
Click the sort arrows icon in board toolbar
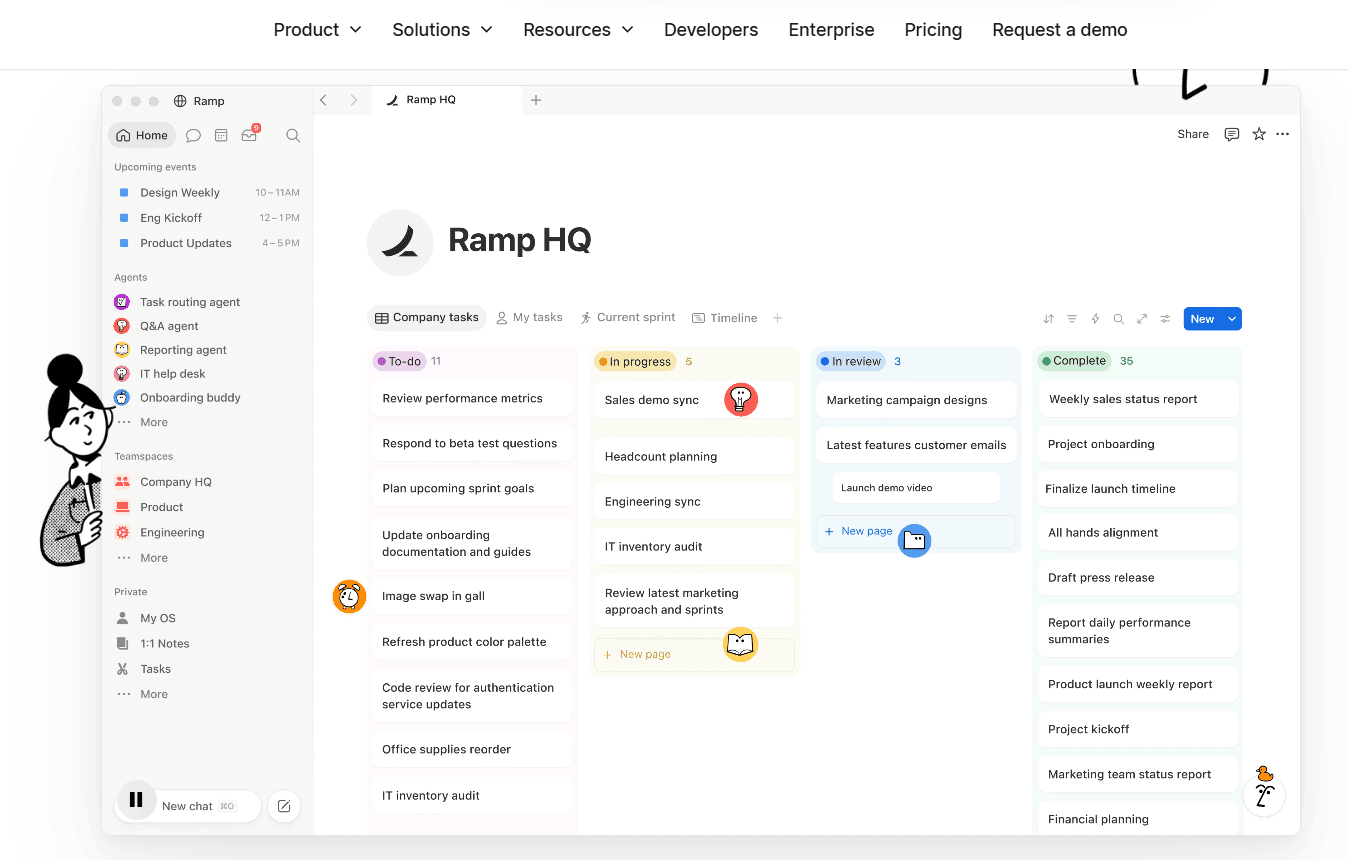coord(1048,319)
